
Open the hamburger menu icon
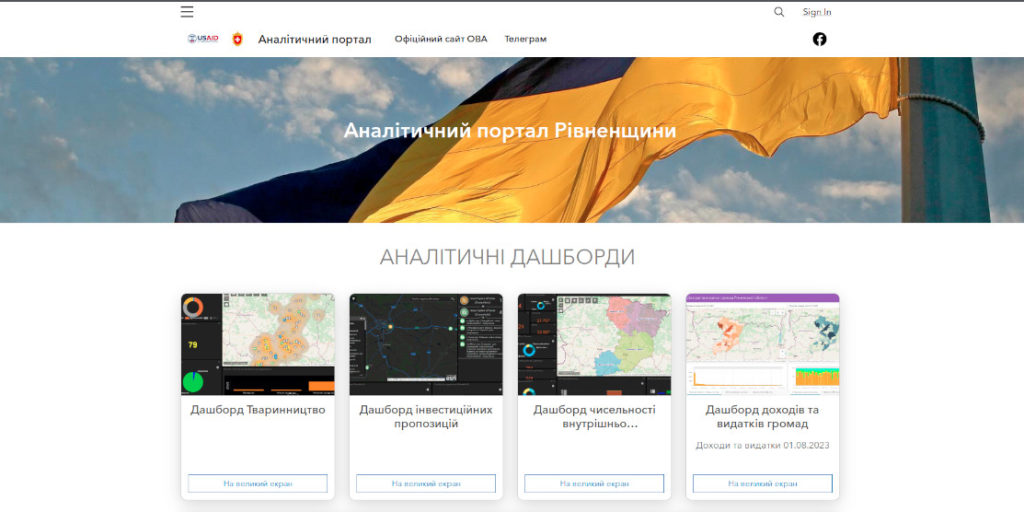[x=187, y=12]
